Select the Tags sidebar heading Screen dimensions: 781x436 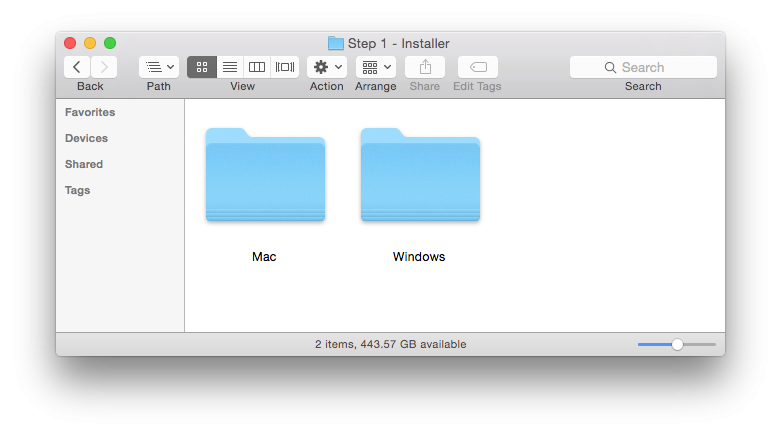click(x=77, y=190)
